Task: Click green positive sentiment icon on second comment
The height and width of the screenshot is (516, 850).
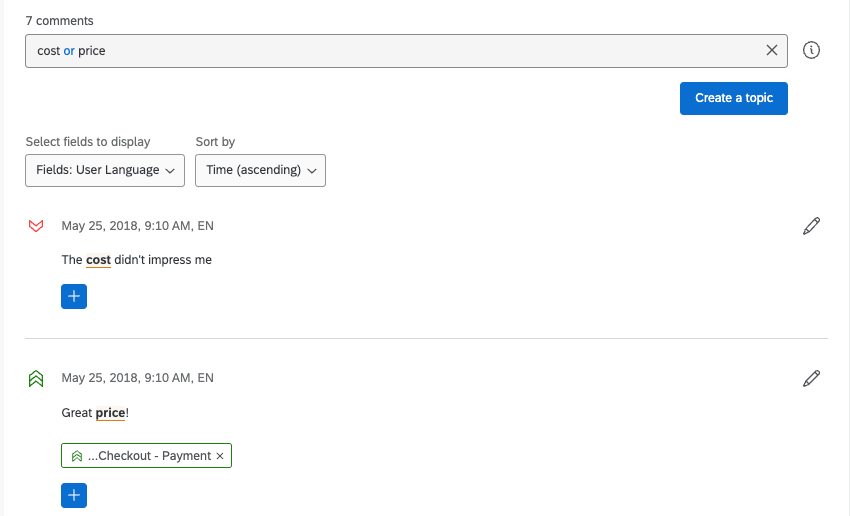Action: (x=37, y=378)
